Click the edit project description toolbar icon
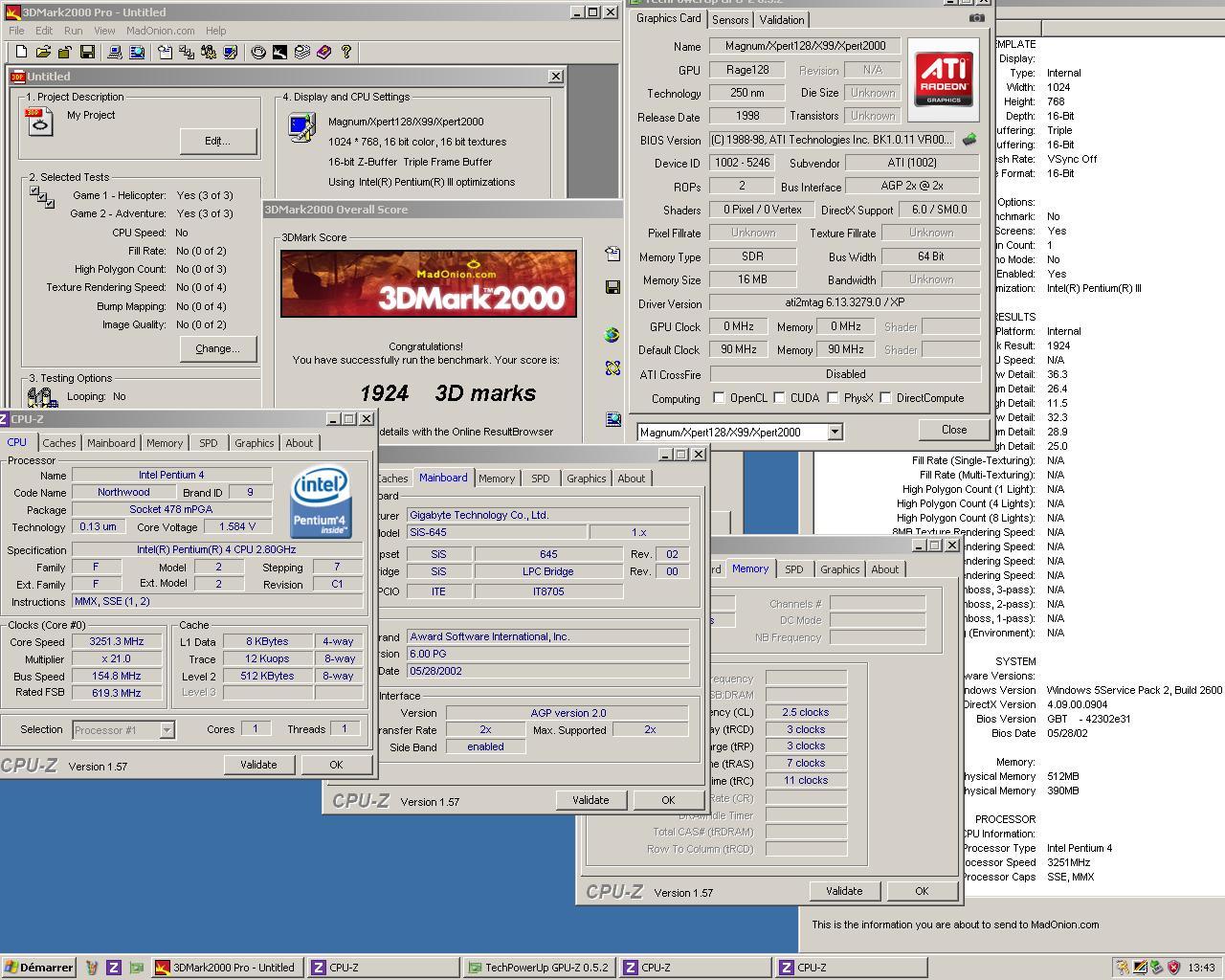This screenshot has width=1225, height=980. 165,52
